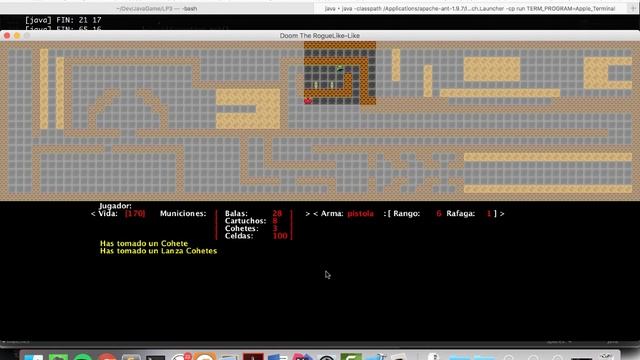640x360 pixels.
Task: Click the 'Celdas:' ammo label
Action: pyautogui.click(x=239, y=236)
